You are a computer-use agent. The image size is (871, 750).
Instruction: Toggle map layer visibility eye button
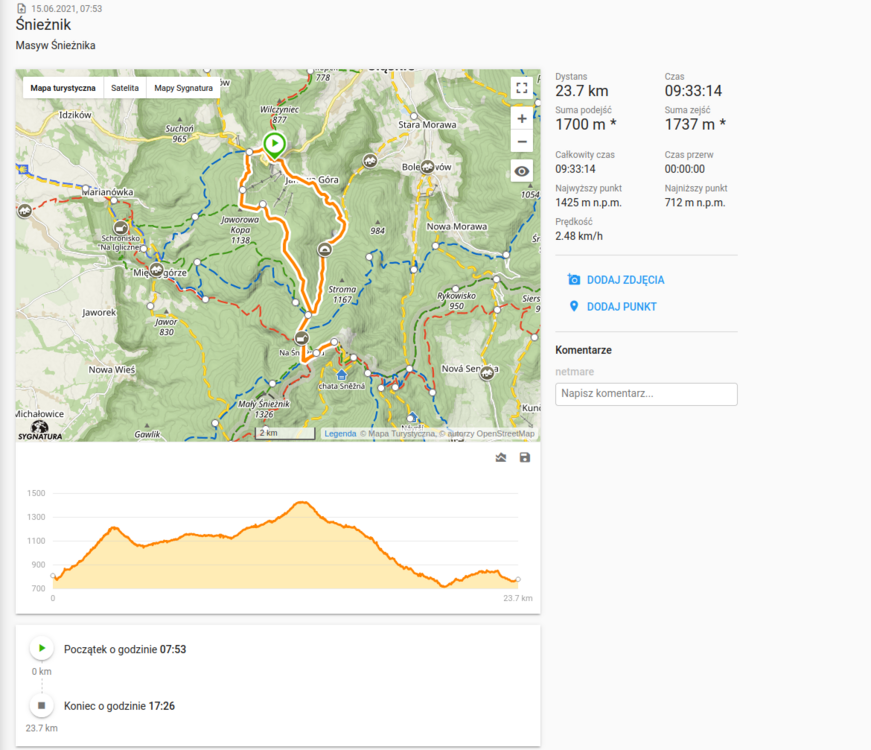(521, 171)
